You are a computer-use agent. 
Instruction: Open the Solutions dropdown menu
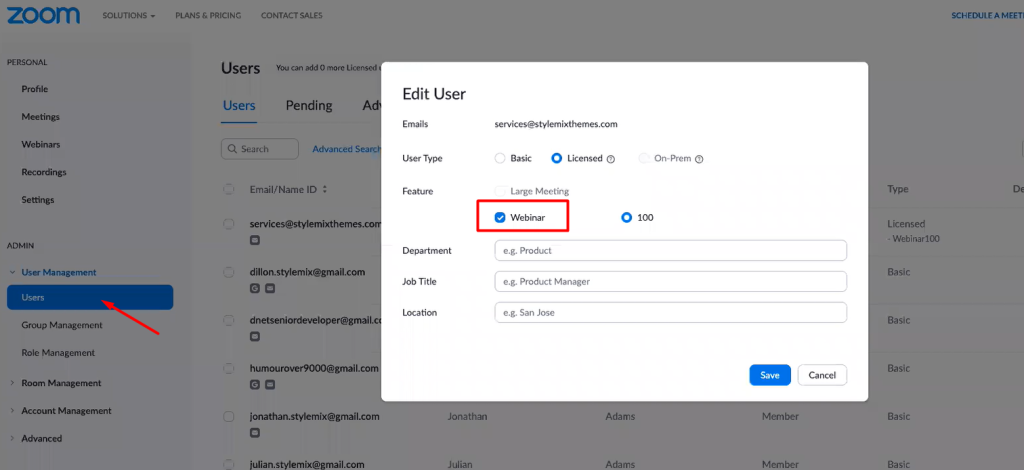point(129,16)
